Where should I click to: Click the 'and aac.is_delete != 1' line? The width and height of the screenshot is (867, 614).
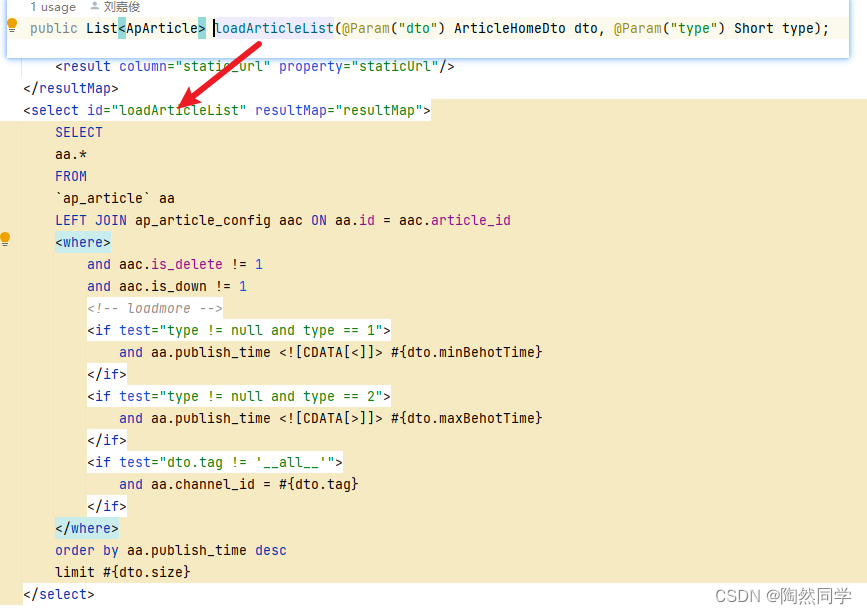[175, 264]
